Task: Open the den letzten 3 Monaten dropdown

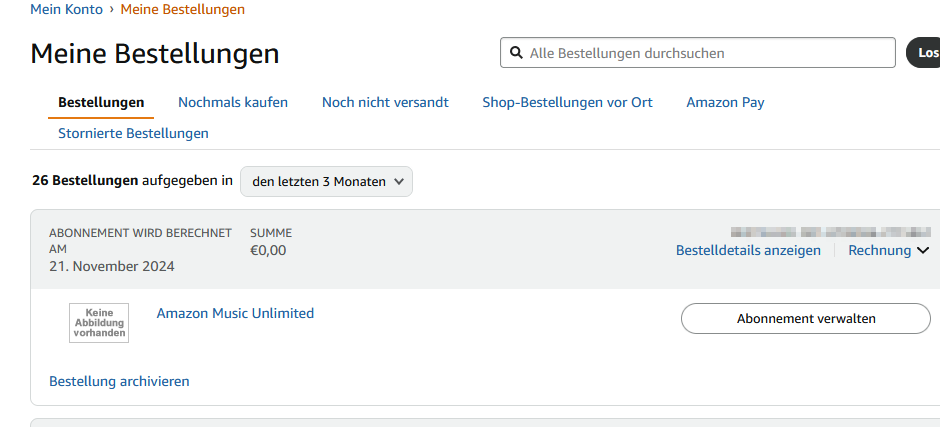Action: [326, 182]
